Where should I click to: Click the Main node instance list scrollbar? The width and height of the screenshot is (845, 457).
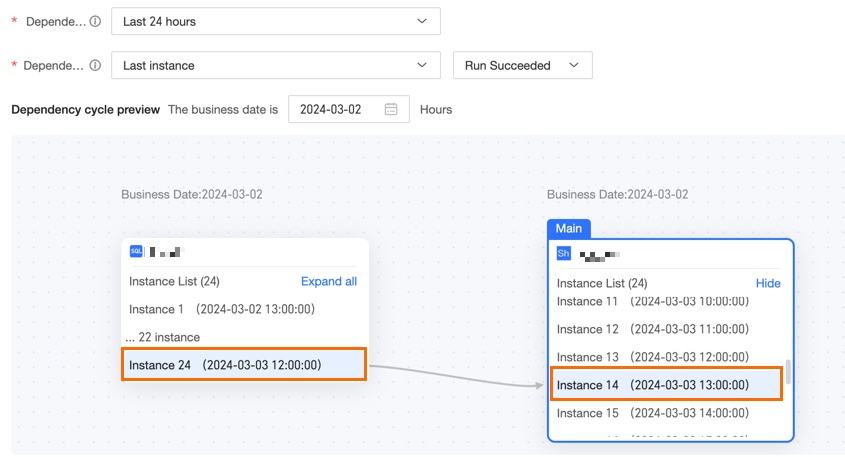[788, 372]
